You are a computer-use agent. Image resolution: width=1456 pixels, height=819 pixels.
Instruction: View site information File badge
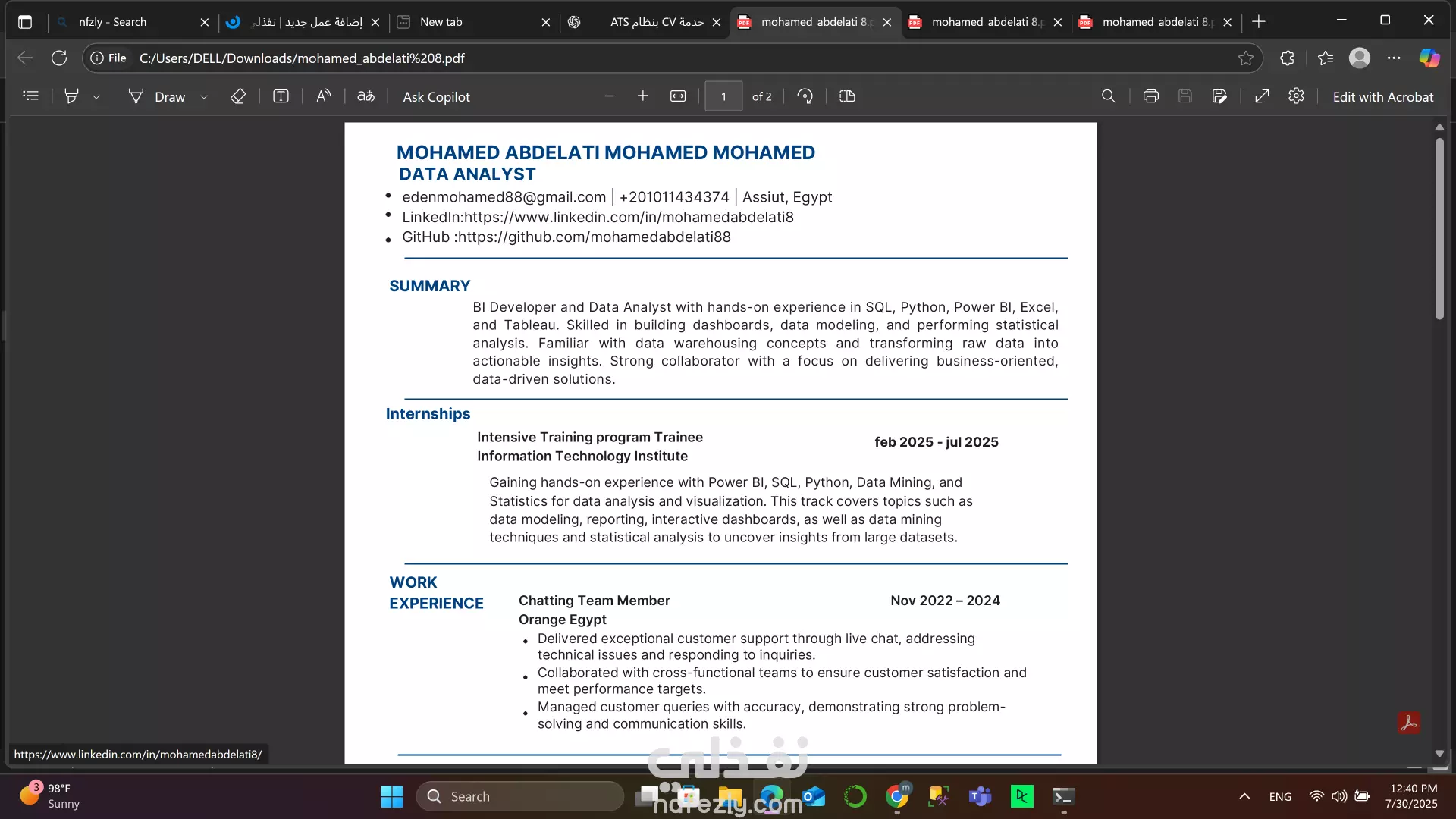[x=108, y=58]
